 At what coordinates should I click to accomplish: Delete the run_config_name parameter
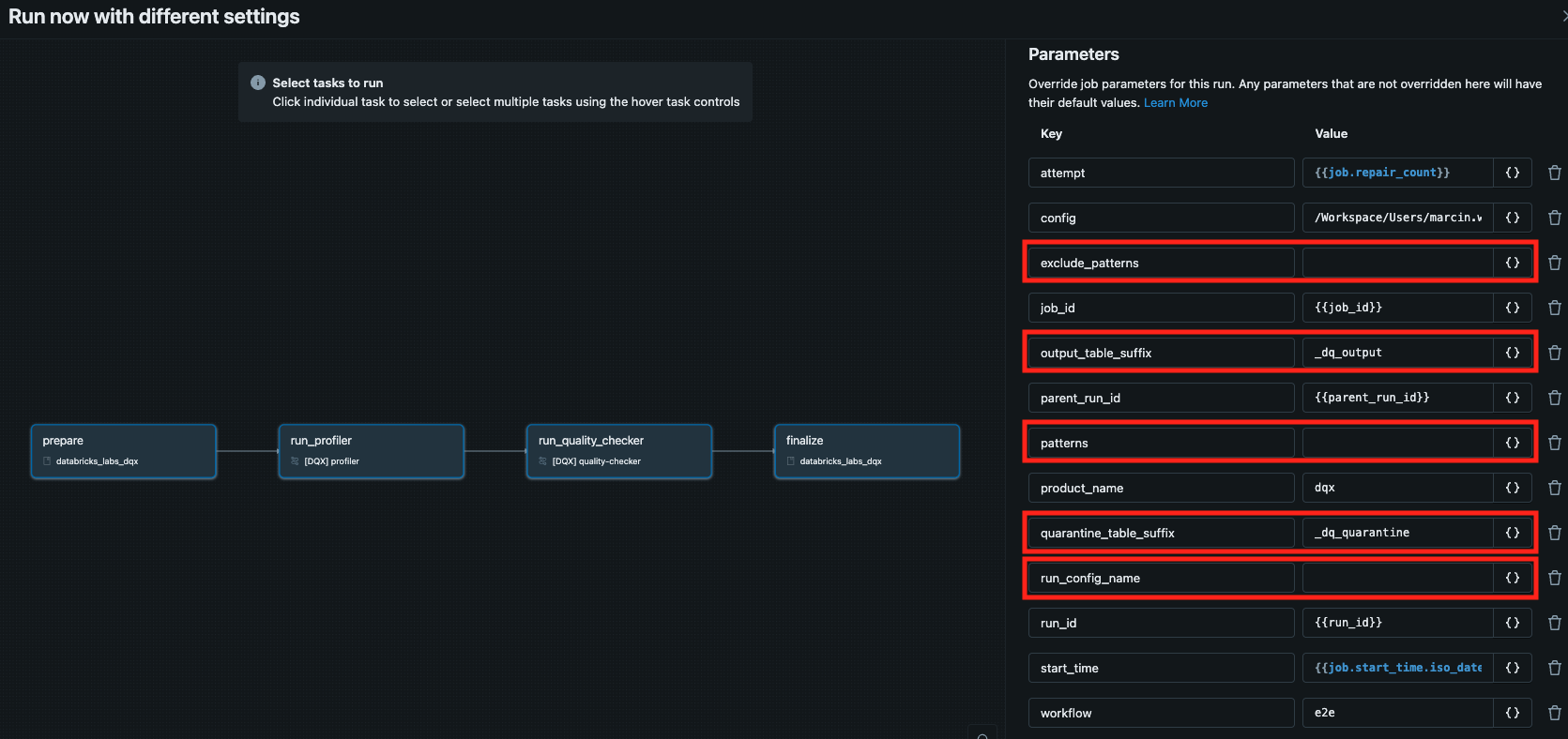pos(1554,578)
